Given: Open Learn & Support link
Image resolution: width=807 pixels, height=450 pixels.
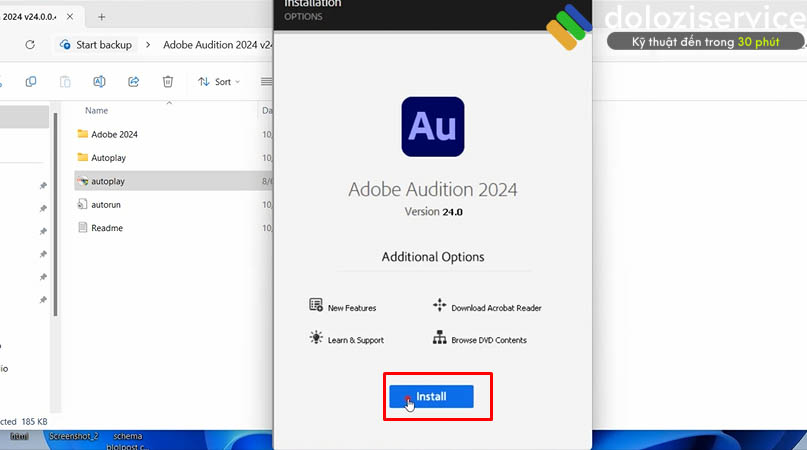Looking at the screenshot, I should pyautogui.click(x=356, y=340).
